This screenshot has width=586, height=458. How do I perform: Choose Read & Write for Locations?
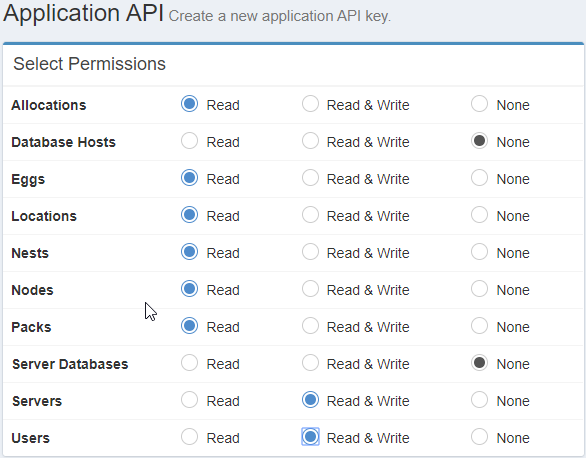[310, 215]
